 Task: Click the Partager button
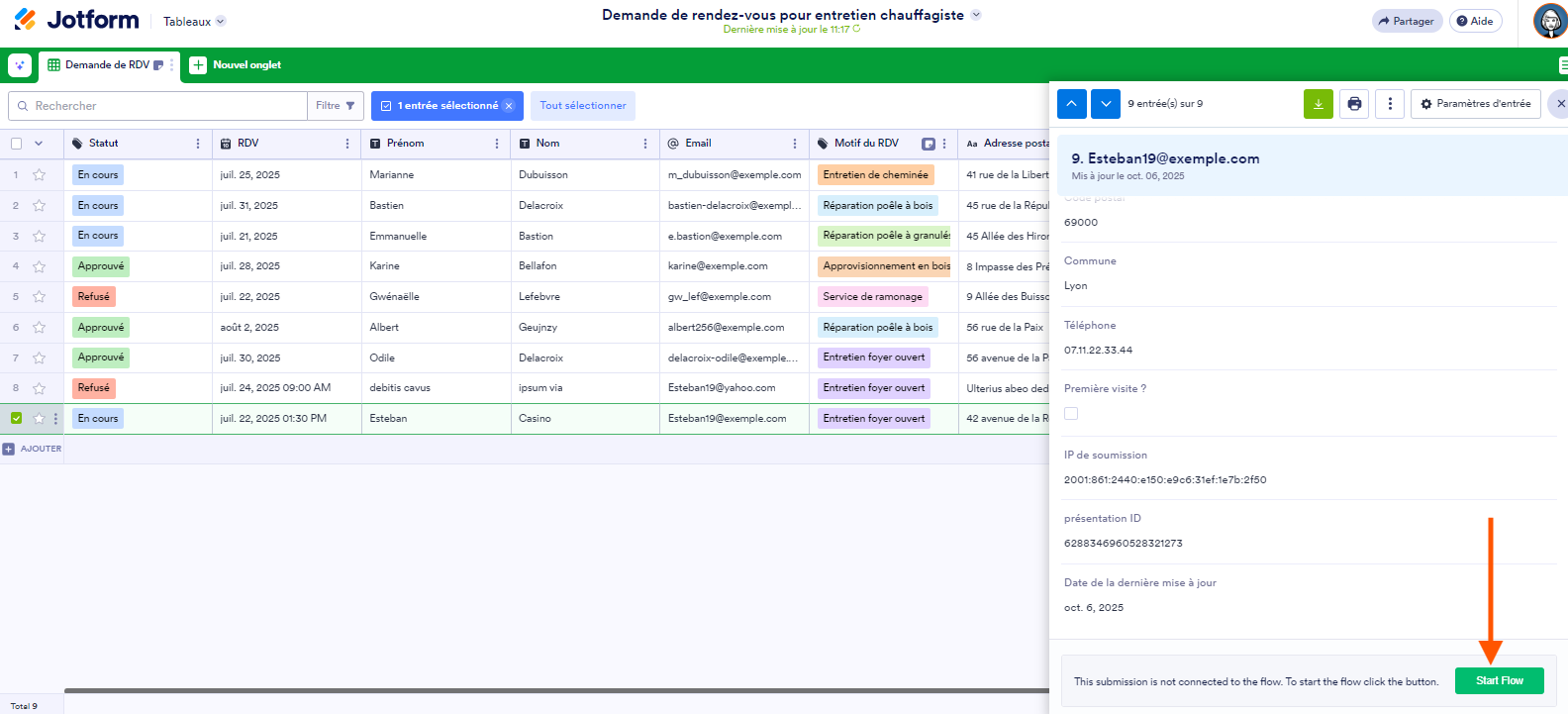coord(1406,21)
